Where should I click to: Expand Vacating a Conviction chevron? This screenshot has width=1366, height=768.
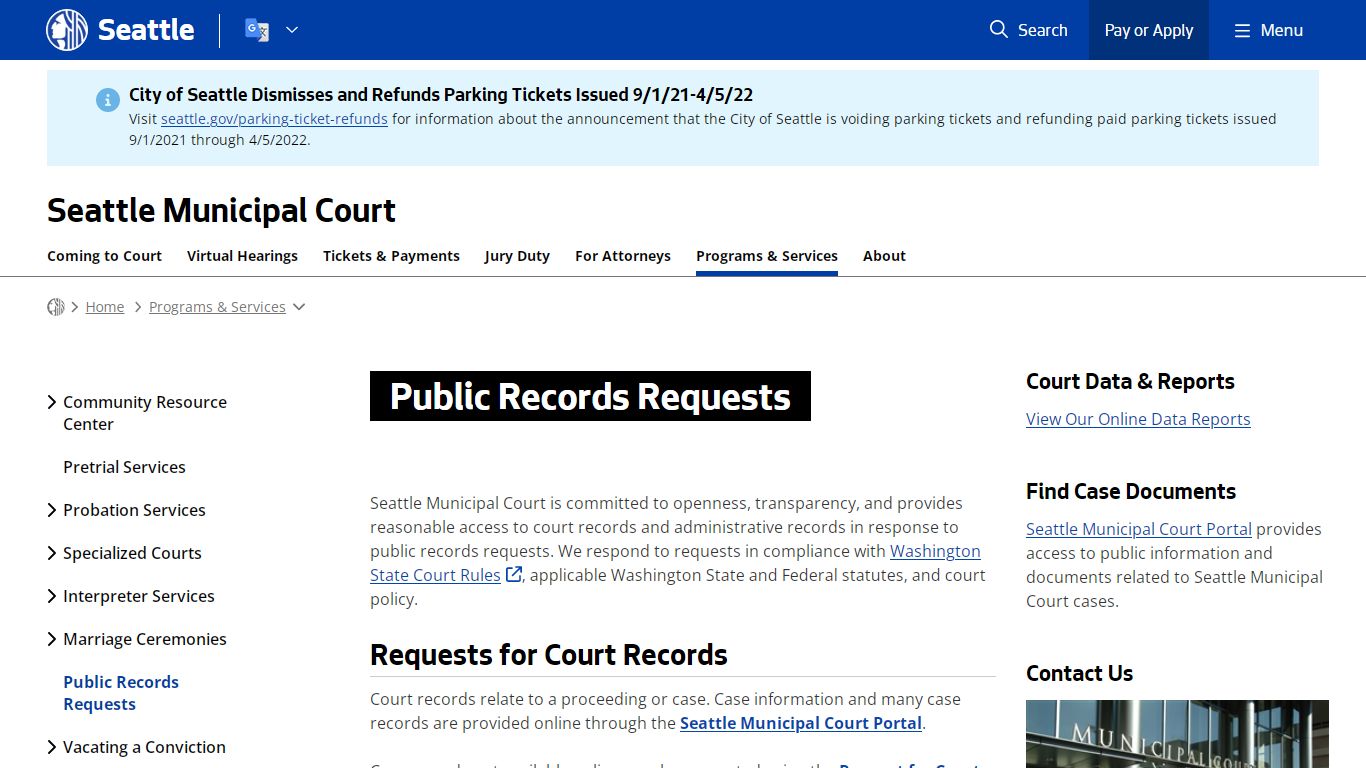tap(52, 747)
